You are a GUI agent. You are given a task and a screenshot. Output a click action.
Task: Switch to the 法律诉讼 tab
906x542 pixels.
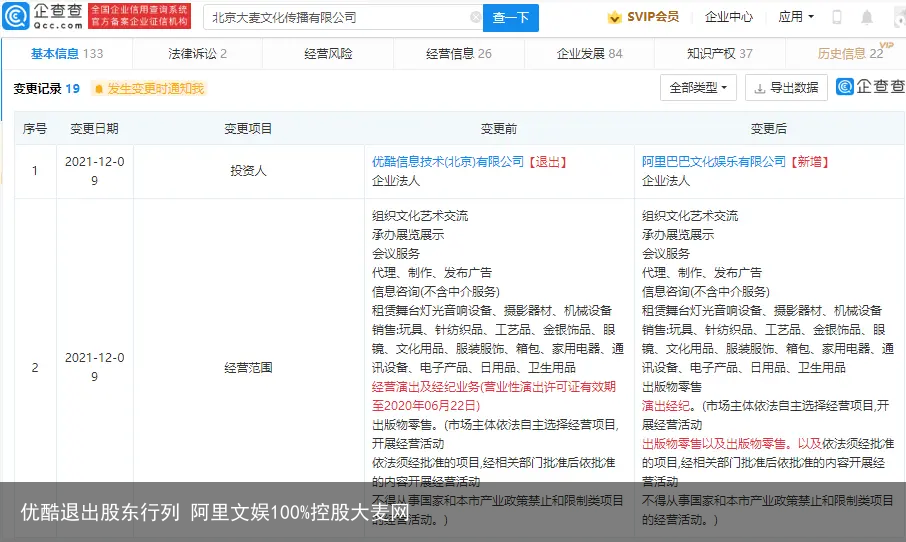197,54
